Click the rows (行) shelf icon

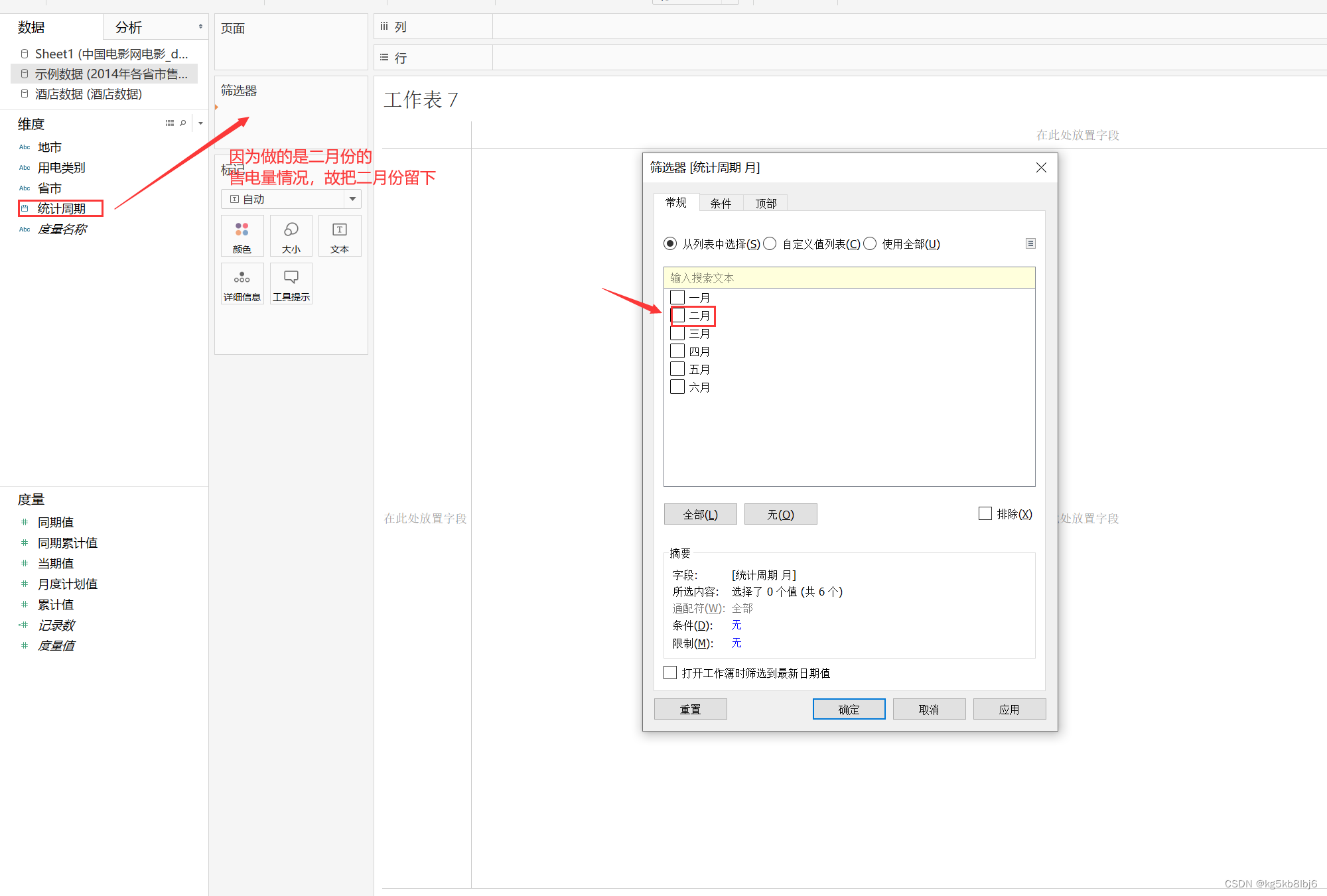click(x=384, y=58)
